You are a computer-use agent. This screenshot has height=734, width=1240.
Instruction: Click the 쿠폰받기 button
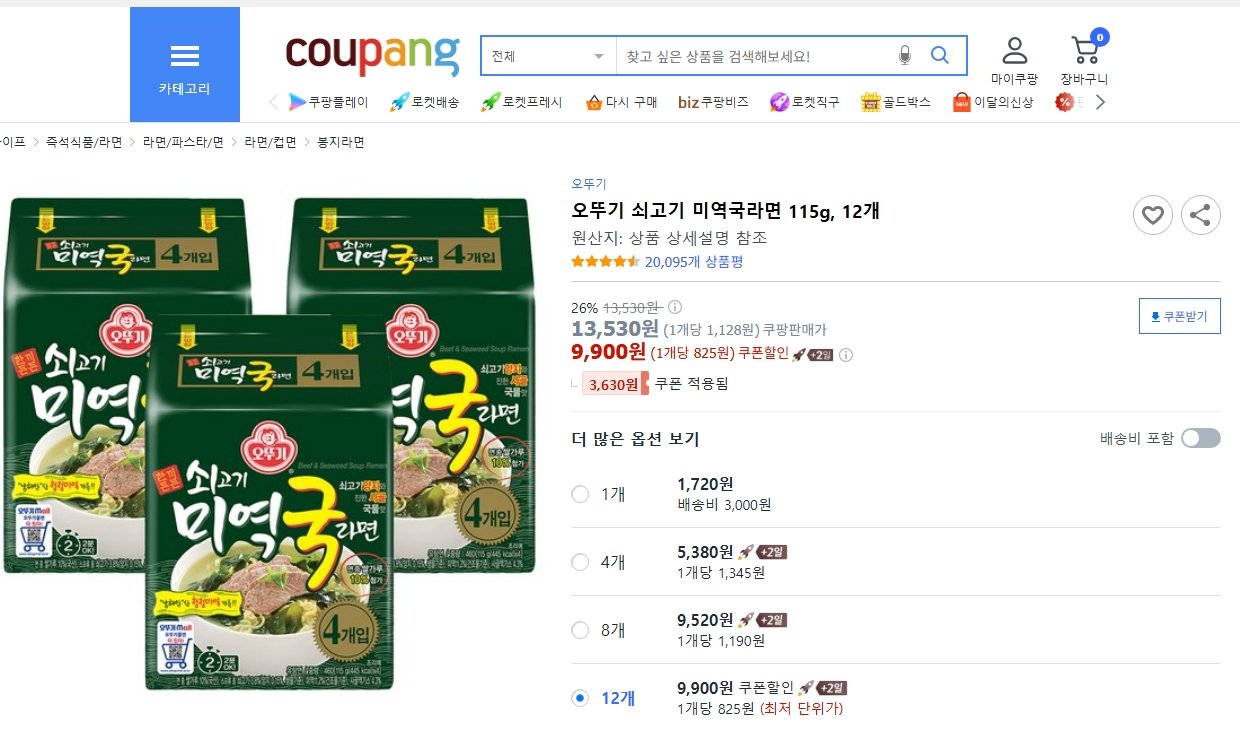point(1180,316)
